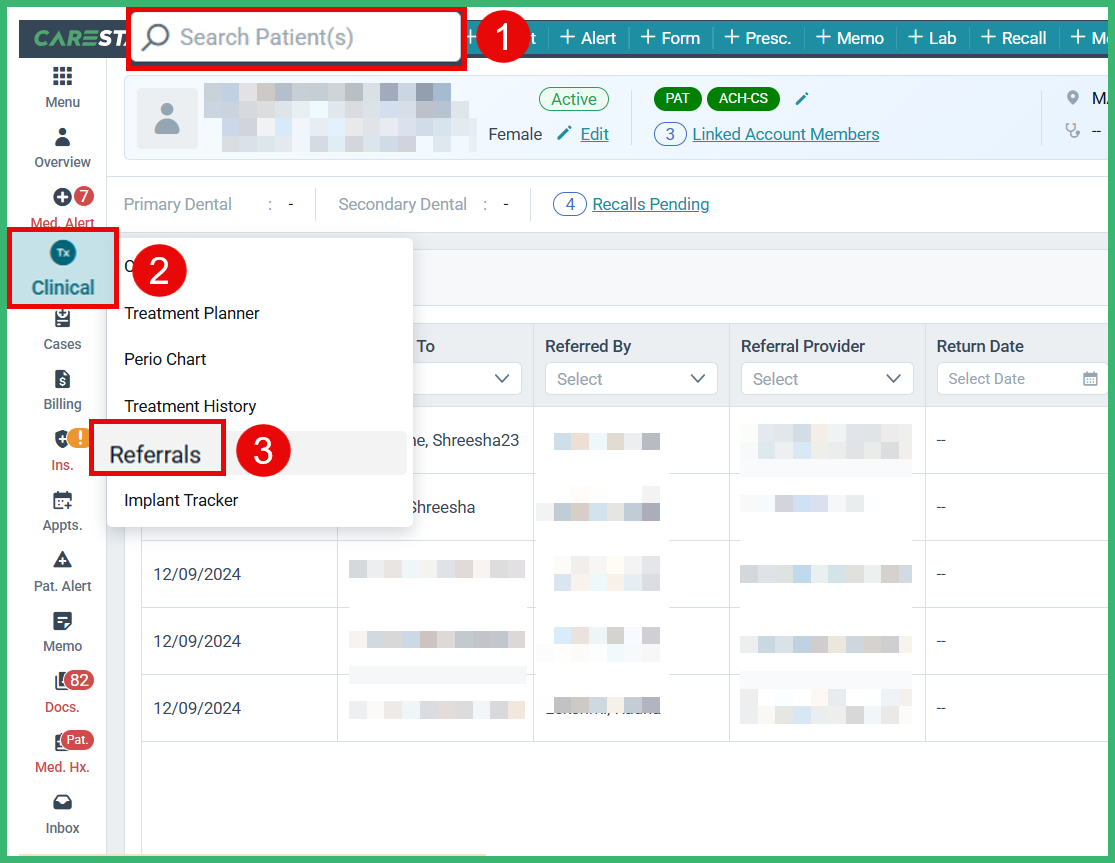Choose Implant Tracker from Clinical menu

click(x=181, y=500)
